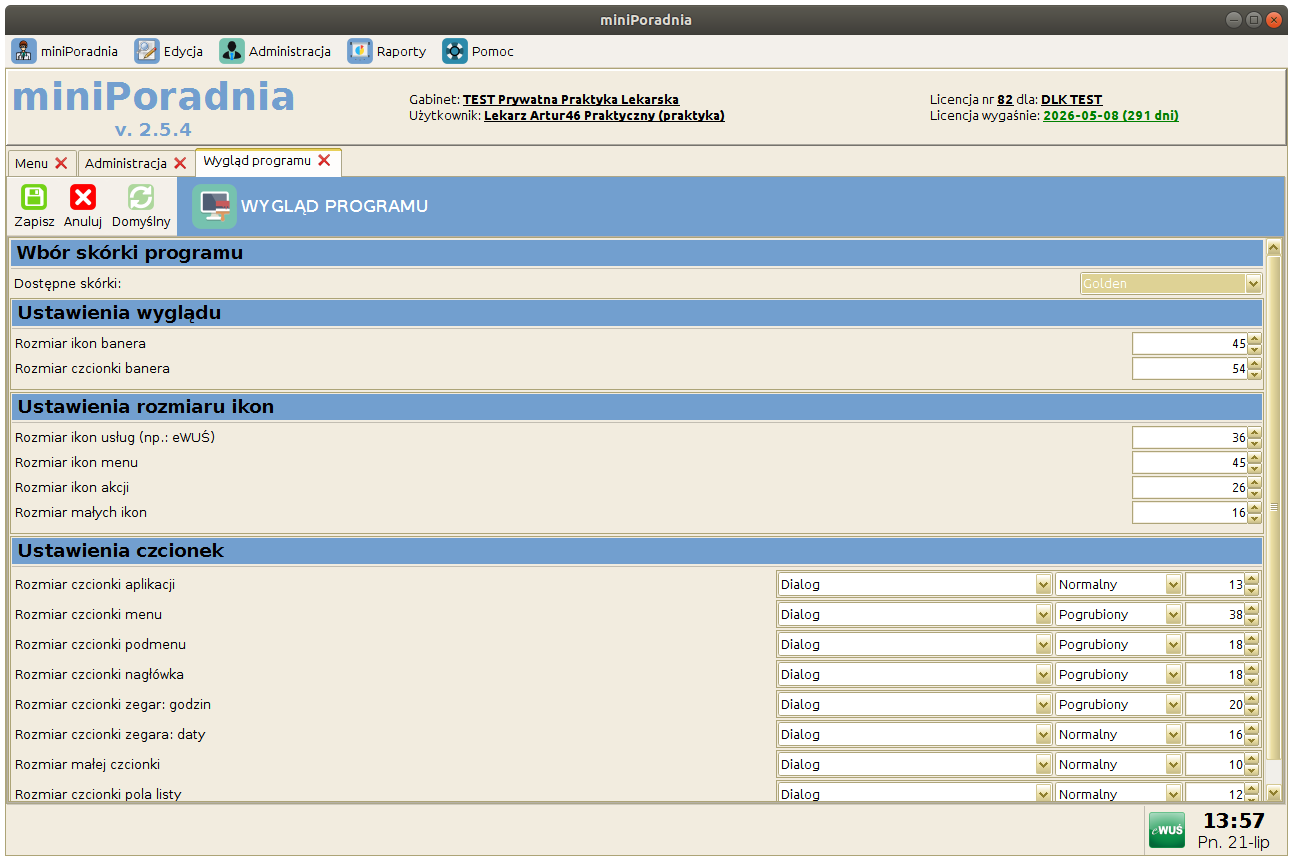This screenshot has height=865, width=1297.
Task: Click the license expiry date link
Action: [x=1110, y=116]
